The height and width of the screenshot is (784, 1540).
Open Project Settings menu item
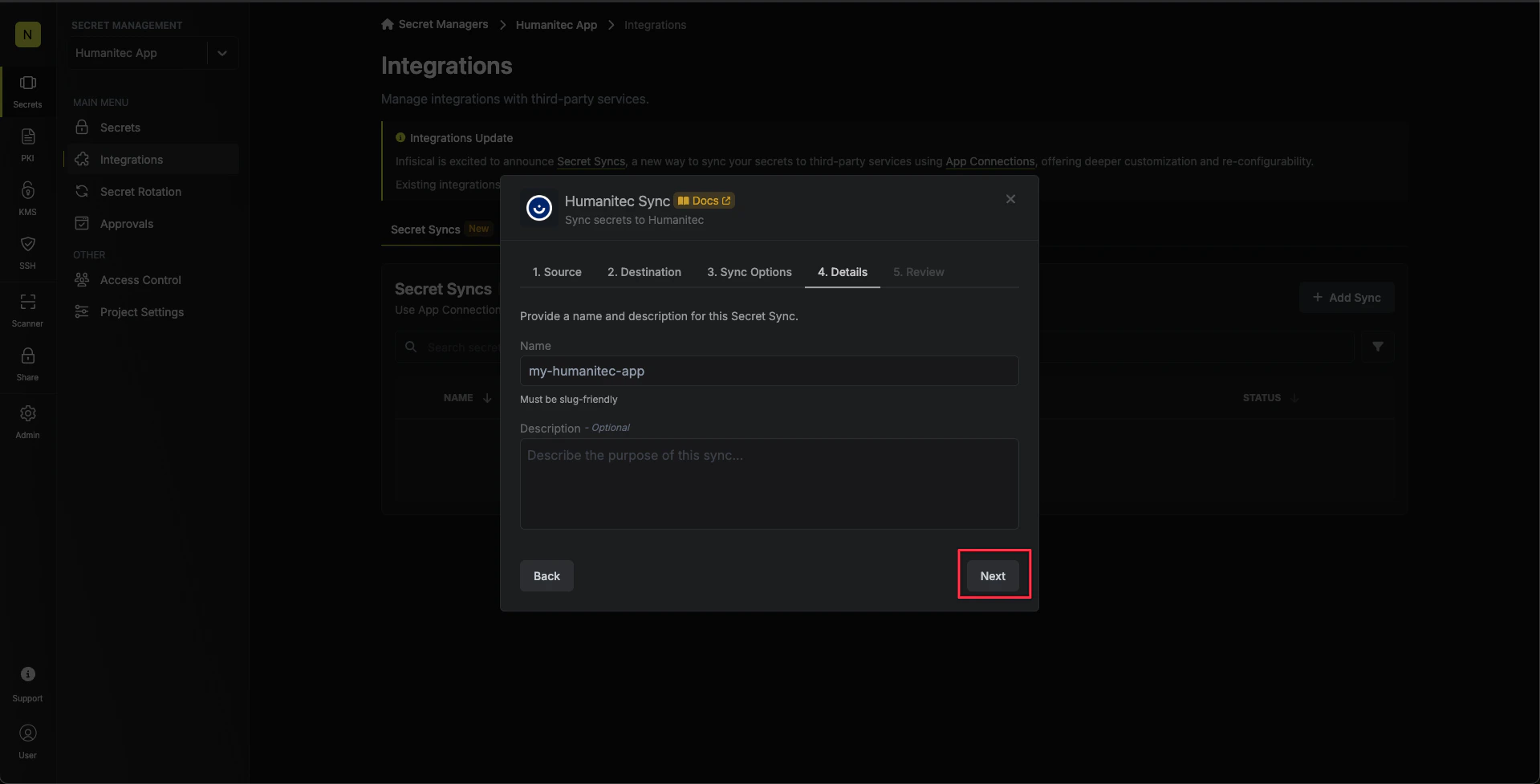(151, 312)
